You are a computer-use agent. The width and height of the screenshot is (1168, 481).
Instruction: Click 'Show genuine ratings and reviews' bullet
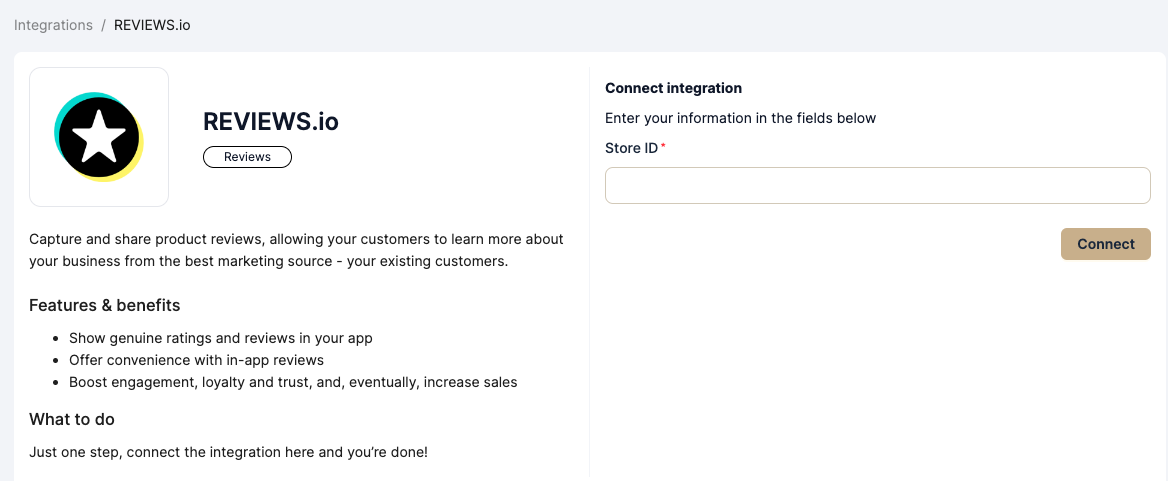220,338
